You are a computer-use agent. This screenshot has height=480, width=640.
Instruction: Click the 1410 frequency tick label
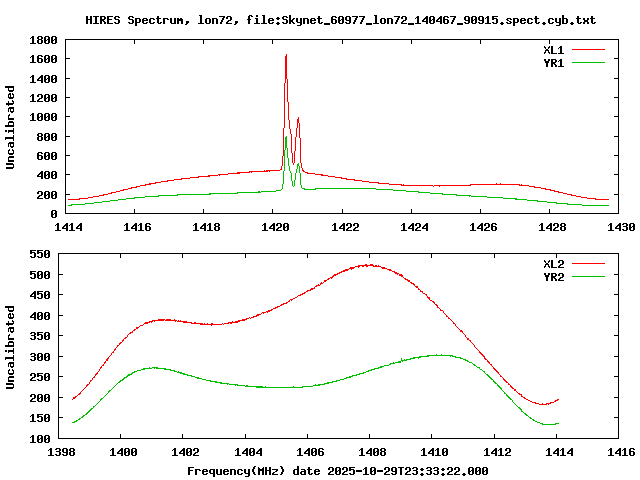point(434,452)
